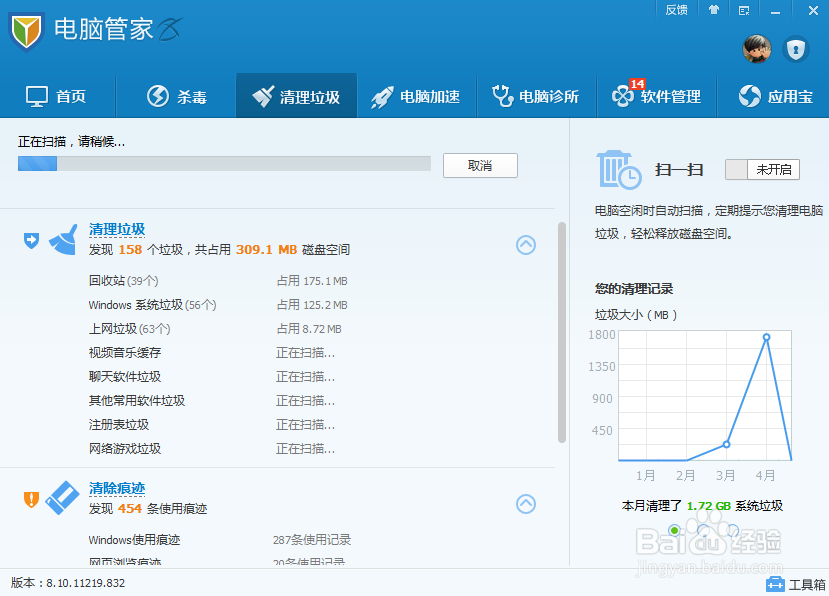
Task: Click the 287条使用记录 value
Action: click(x=312, y=540)
